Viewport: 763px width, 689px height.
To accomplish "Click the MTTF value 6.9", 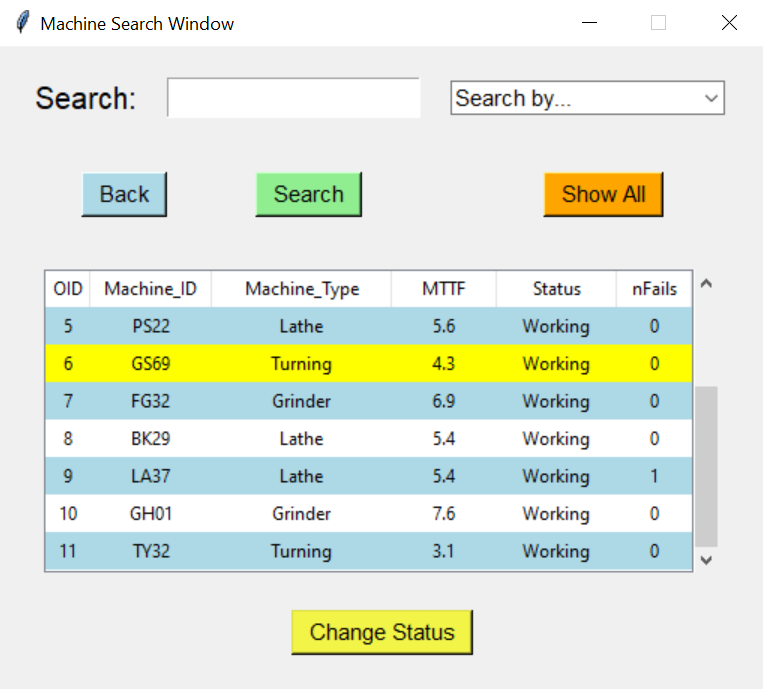I will pos(444,401).
